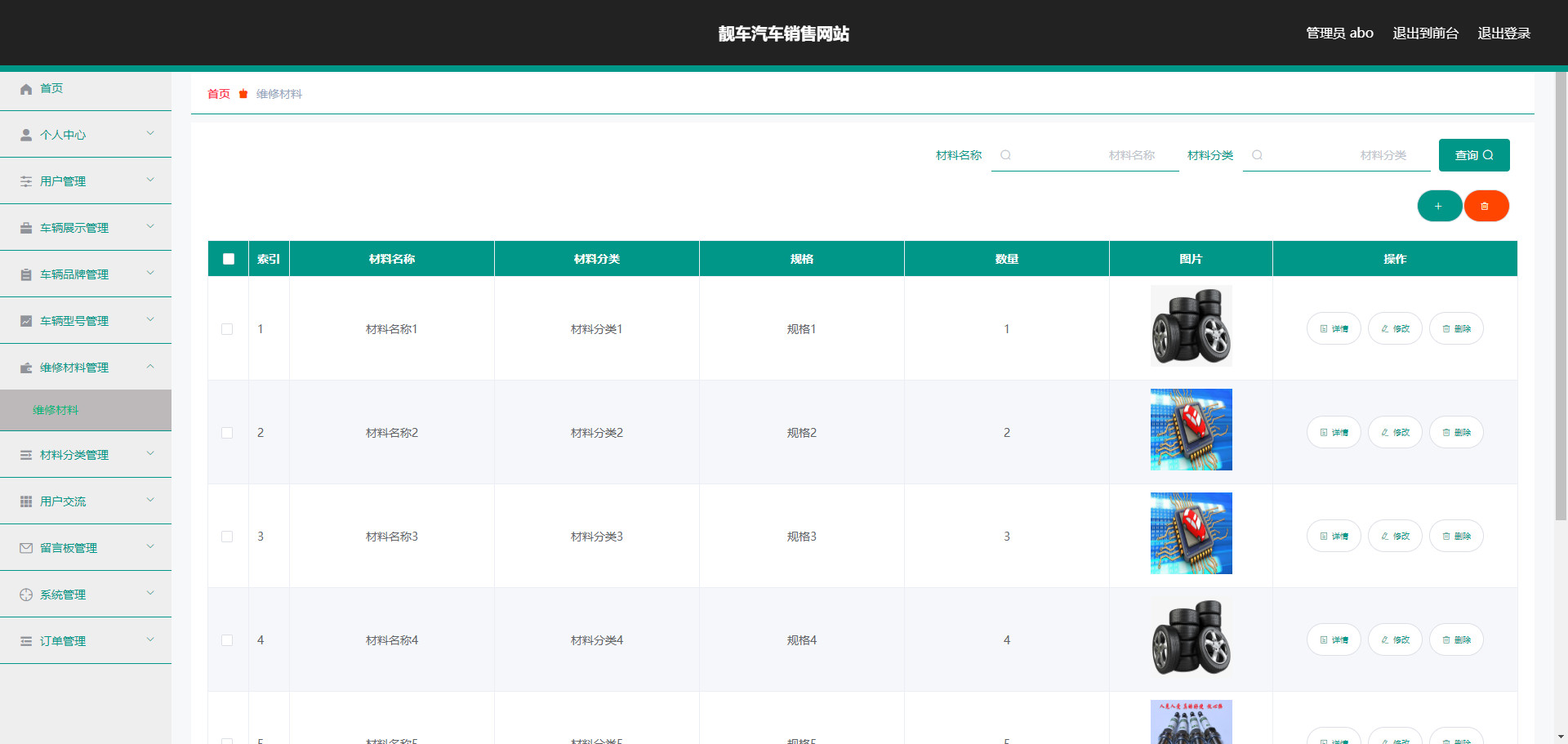The width and height of the screenshot is (1568, 744).
Task: Click the 材料分类1 cell
Action: pos(597,329)
